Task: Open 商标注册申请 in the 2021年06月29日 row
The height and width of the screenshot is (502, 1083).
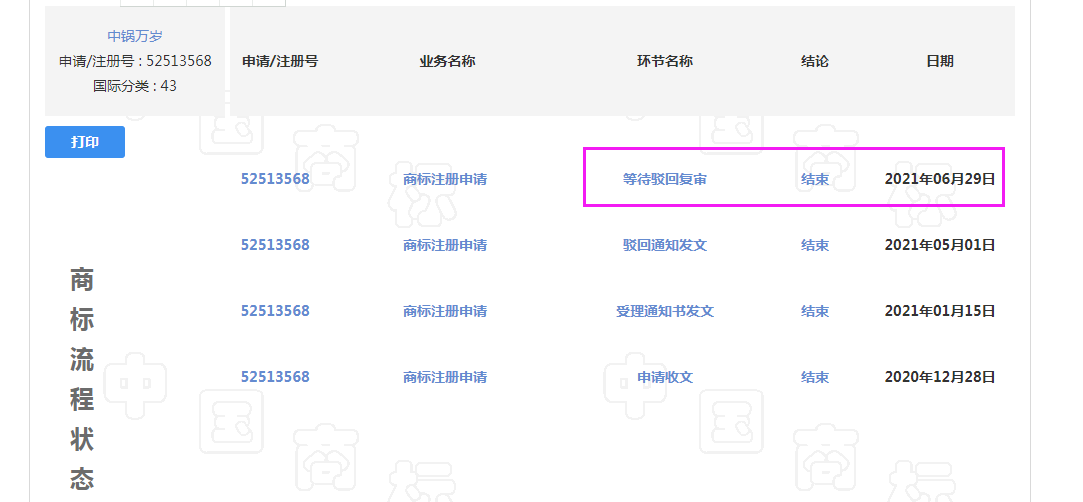Action: coord(445,180)
